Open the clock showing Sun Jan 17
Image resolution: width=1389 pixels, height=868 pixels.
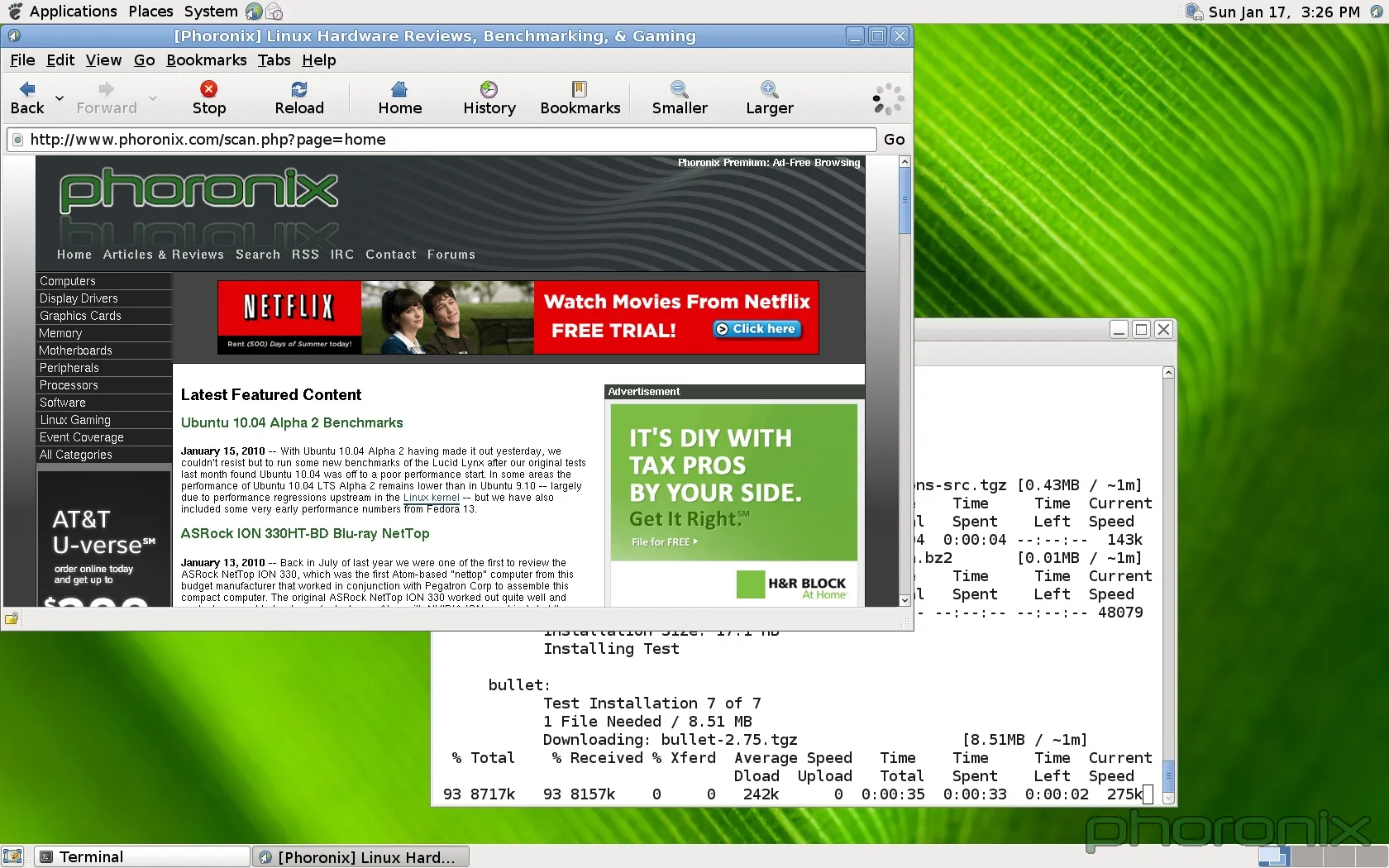[x=1284, y=12]
